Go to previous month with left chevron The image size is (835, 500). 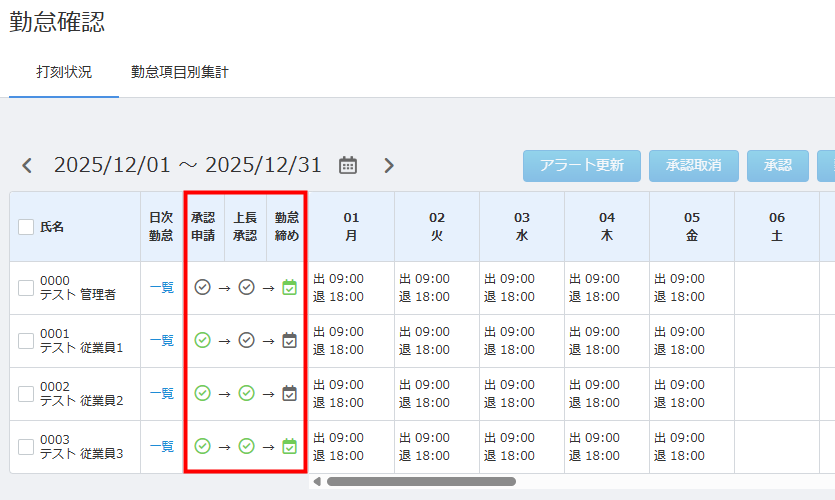click(x=27, y=165)
